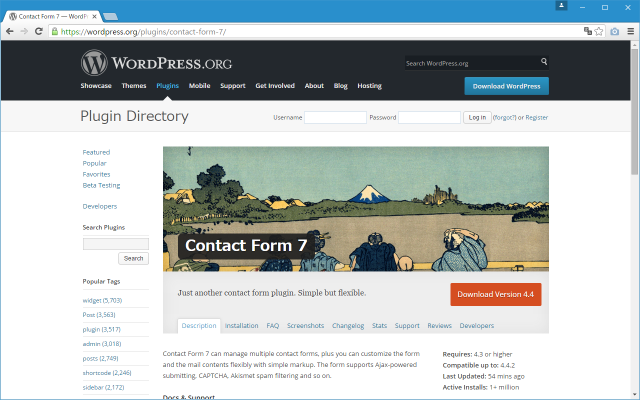
Task: Switch to the Installation tab
Action: point(242,326)
